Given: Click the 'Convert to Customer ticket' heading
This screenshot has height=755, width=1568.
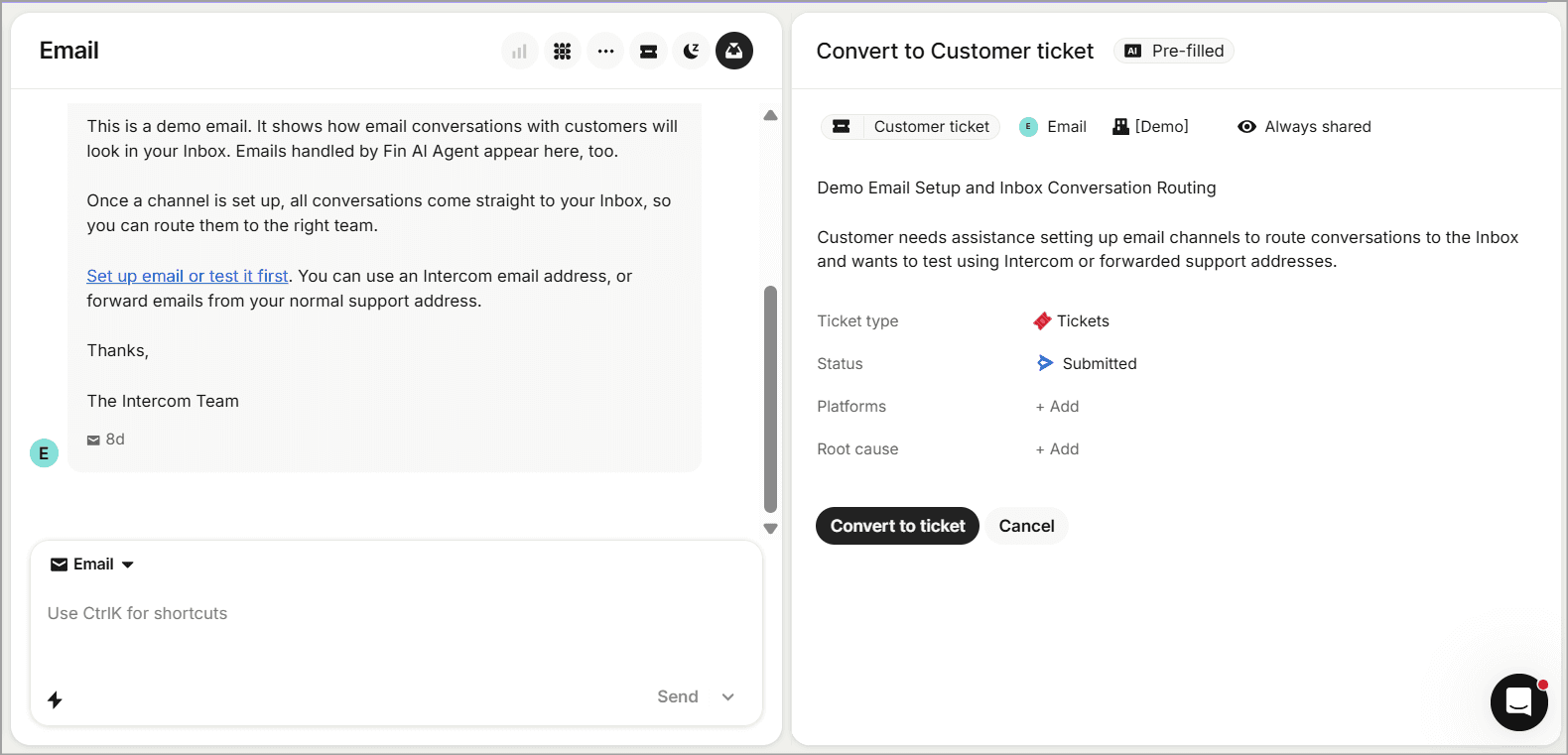Looking at the screenshot, I should pyautogui.click(x=955, y=51).
